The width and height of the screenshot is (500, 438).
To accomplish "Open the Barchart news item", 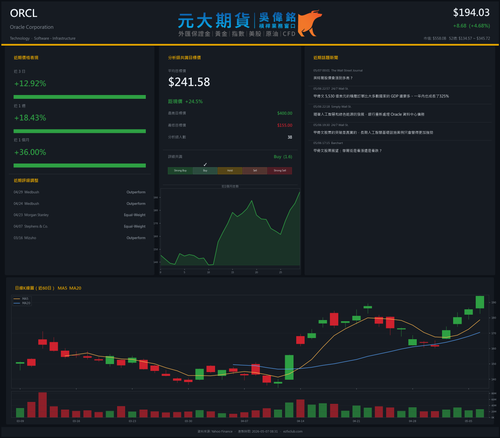I will (402, 147).
